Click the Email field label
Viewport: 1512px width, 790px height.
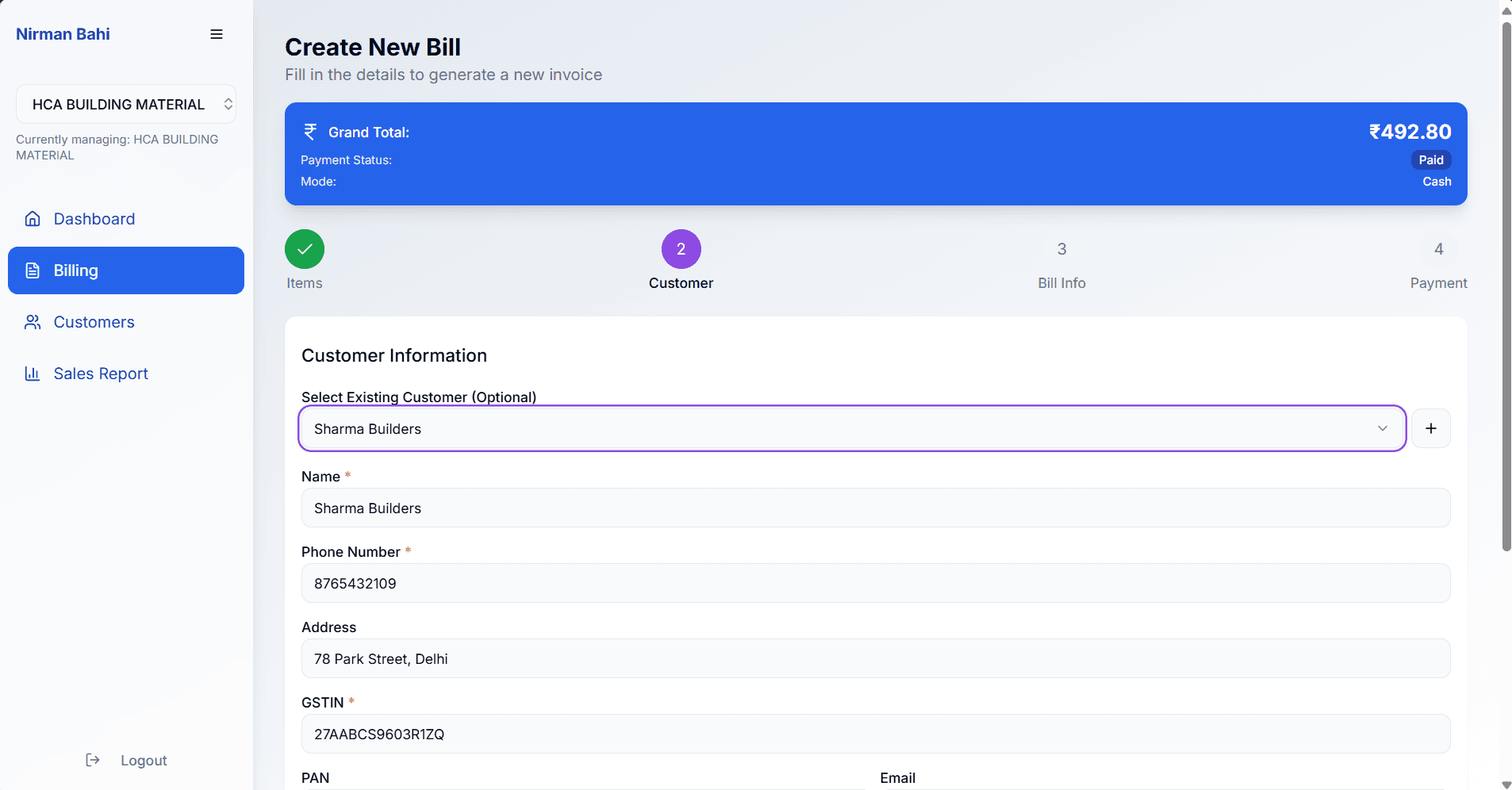tap(897, 778)
